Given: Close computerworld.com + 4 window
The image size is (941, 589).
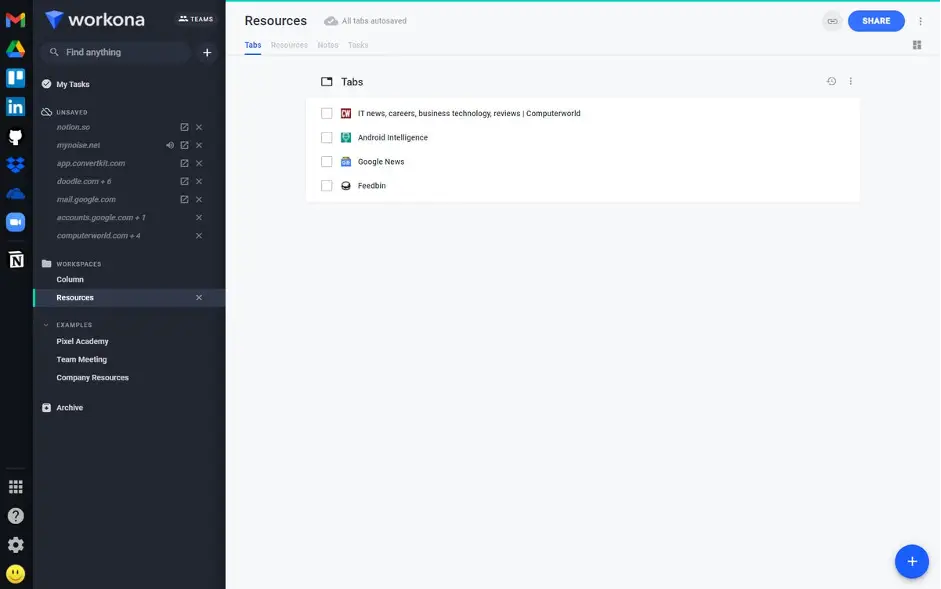Looking at the screenshot, I should point(199,235).
